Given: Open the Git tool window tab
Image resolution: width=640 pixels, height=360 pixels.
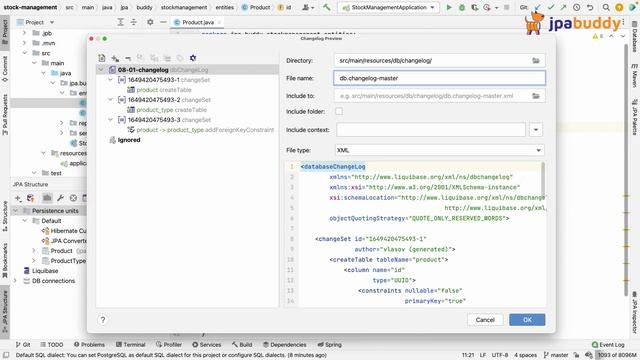Looking at the screenshot, I should coord(23,344).
